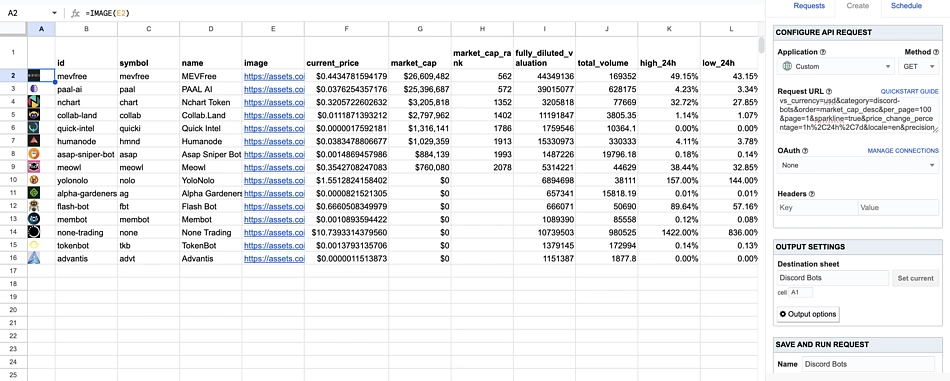950x381 pixels.
Task: Click the Method help question mark icon
Action: pyautogui.click(x=936, y=53)
